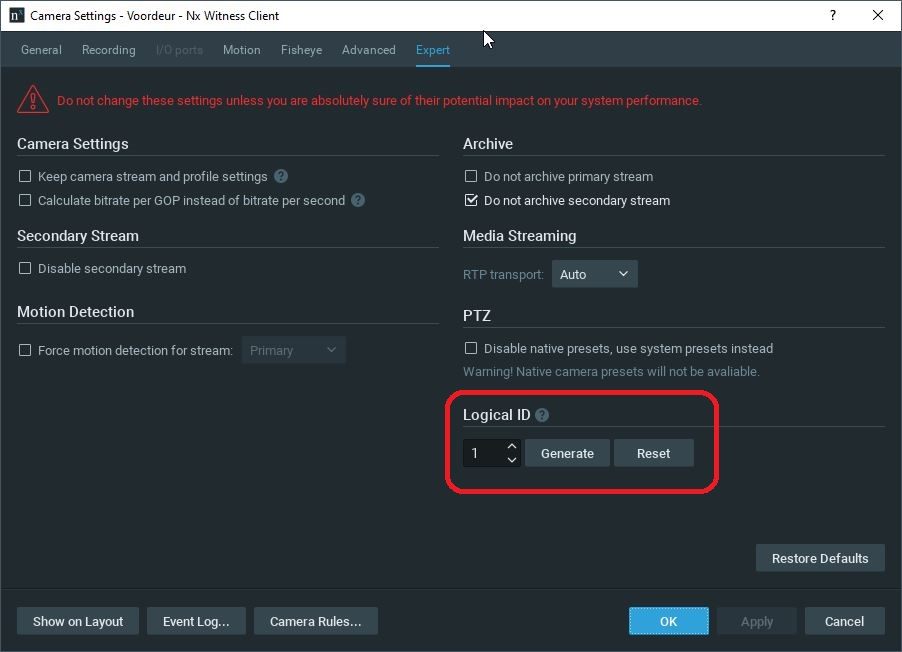The image size is (902, 652).
Task: Click the question mark help button in title bar
Action: [x=833, y=15]
